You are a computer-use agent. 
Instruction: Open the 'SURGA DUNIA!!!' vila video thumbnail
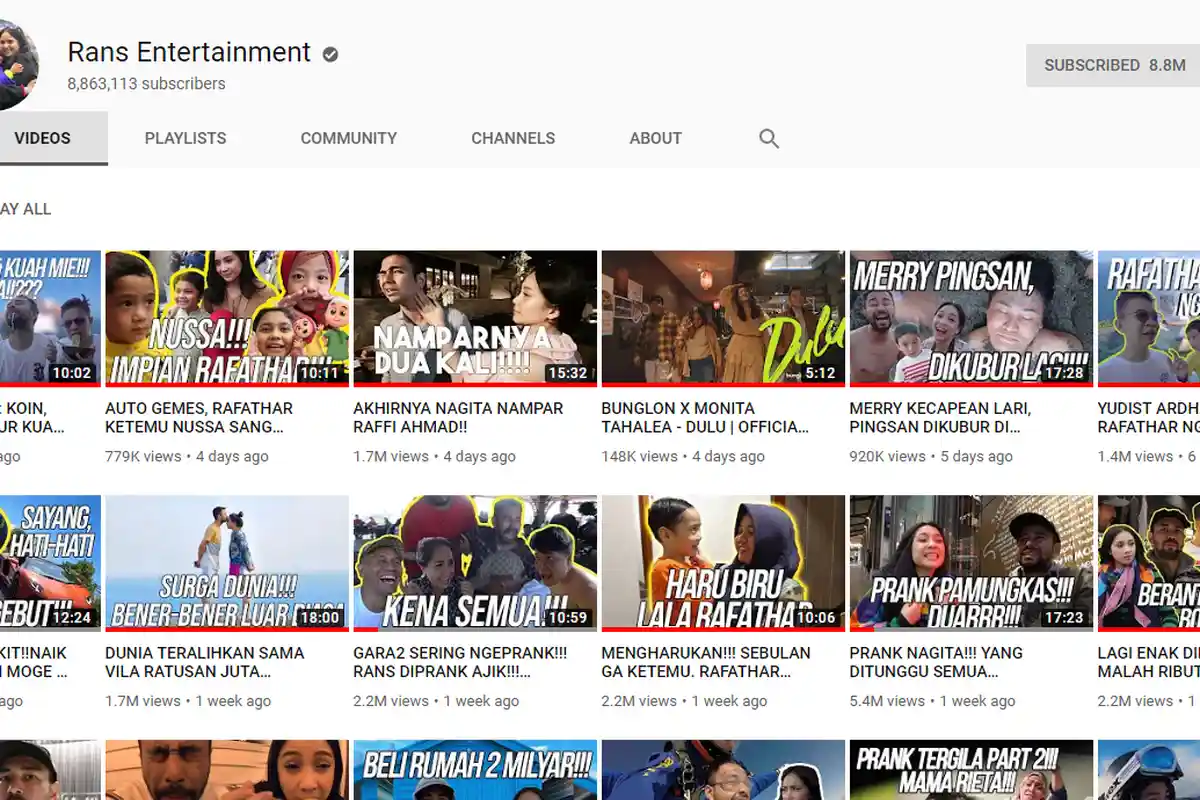pyautogui.click(x=226, y=562)
